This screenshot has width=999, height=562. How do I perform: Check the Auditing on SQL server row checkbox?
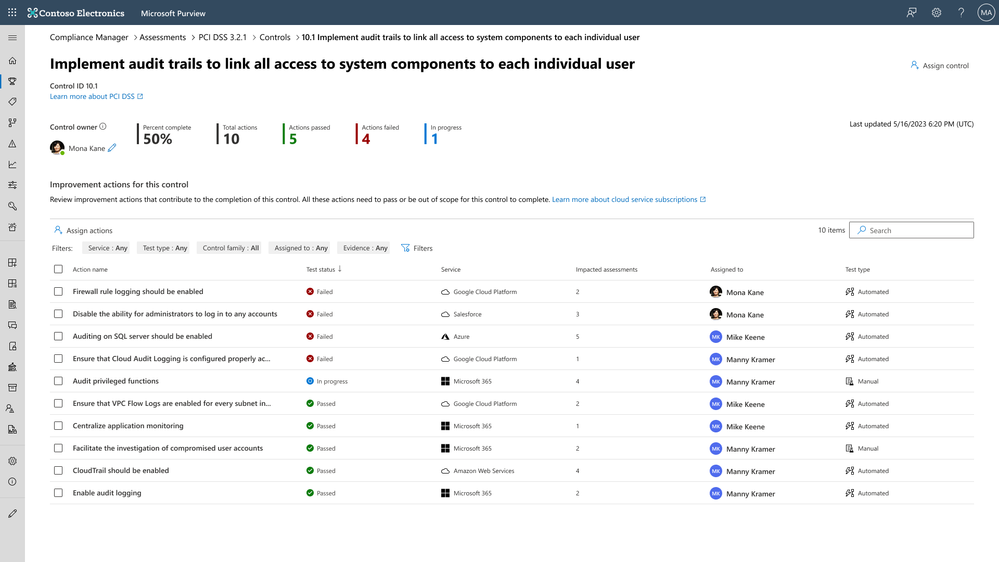click(59, 336)
